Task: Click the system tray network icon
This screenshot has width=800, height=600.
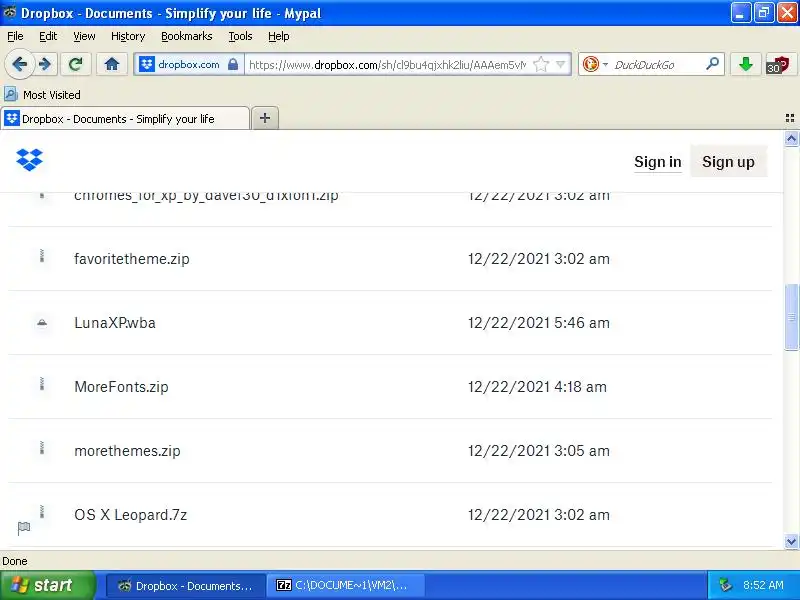Action: coord(725,585)
